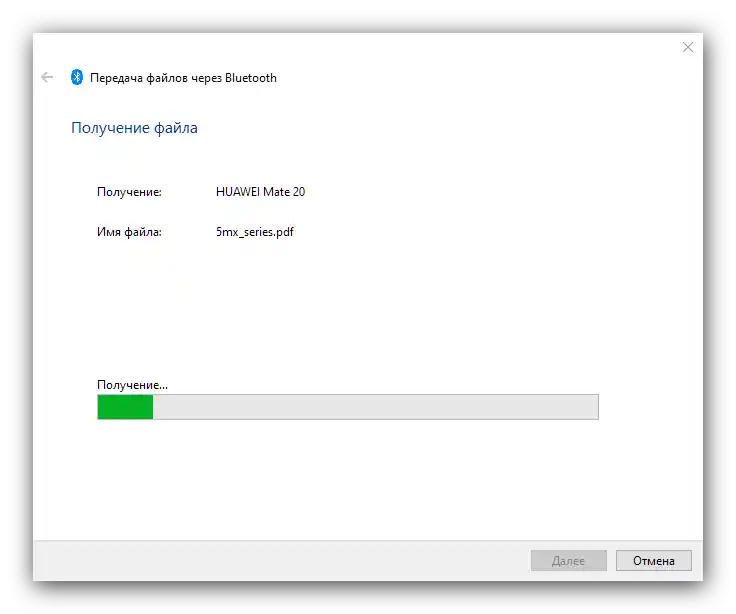Select the window title 'Передача файлов через Bluetooth'

point(183,78)
